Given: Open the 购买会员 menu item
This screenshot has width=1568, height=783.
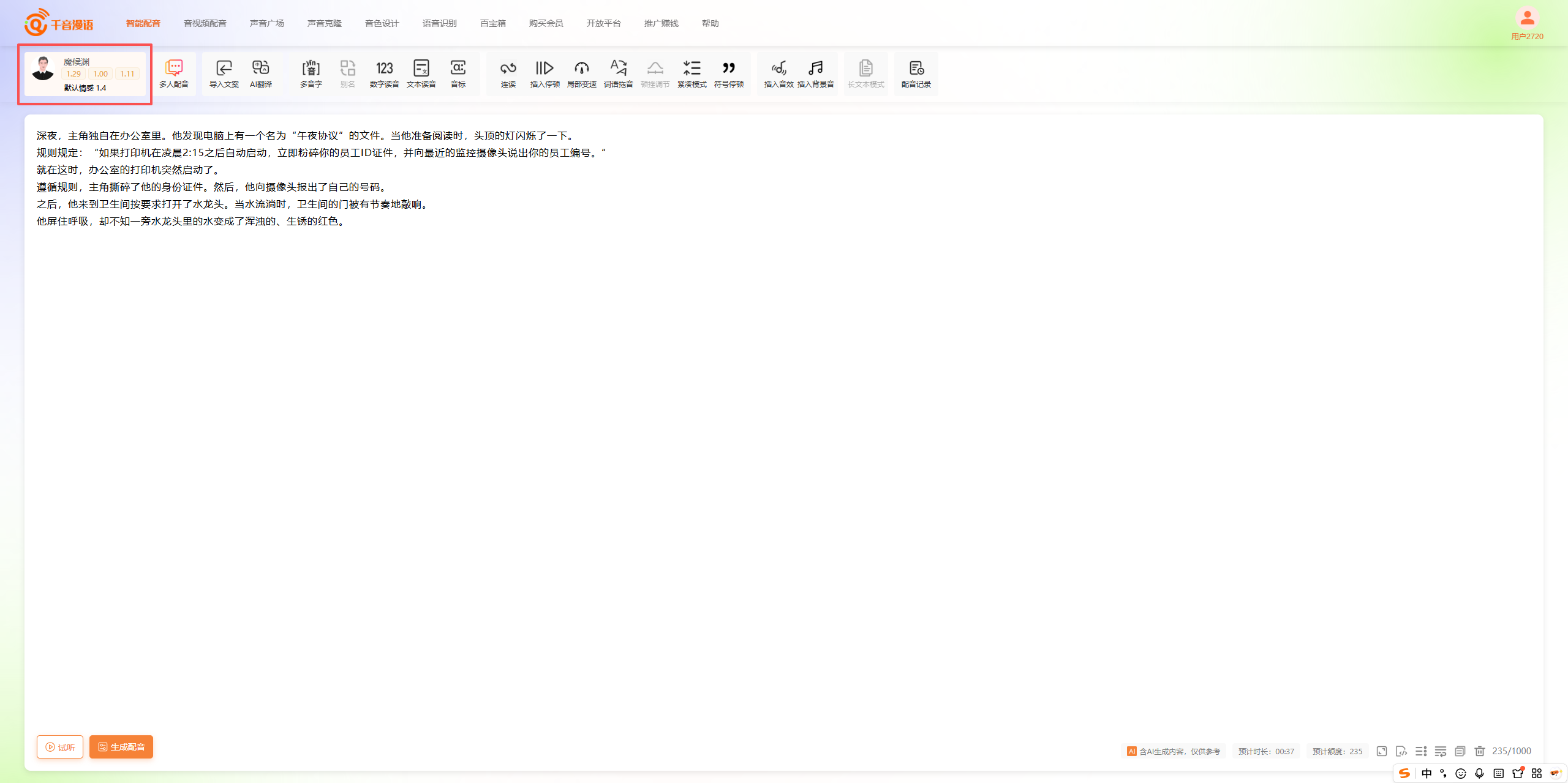Looking at the screenshot, I should pos(546,23).
